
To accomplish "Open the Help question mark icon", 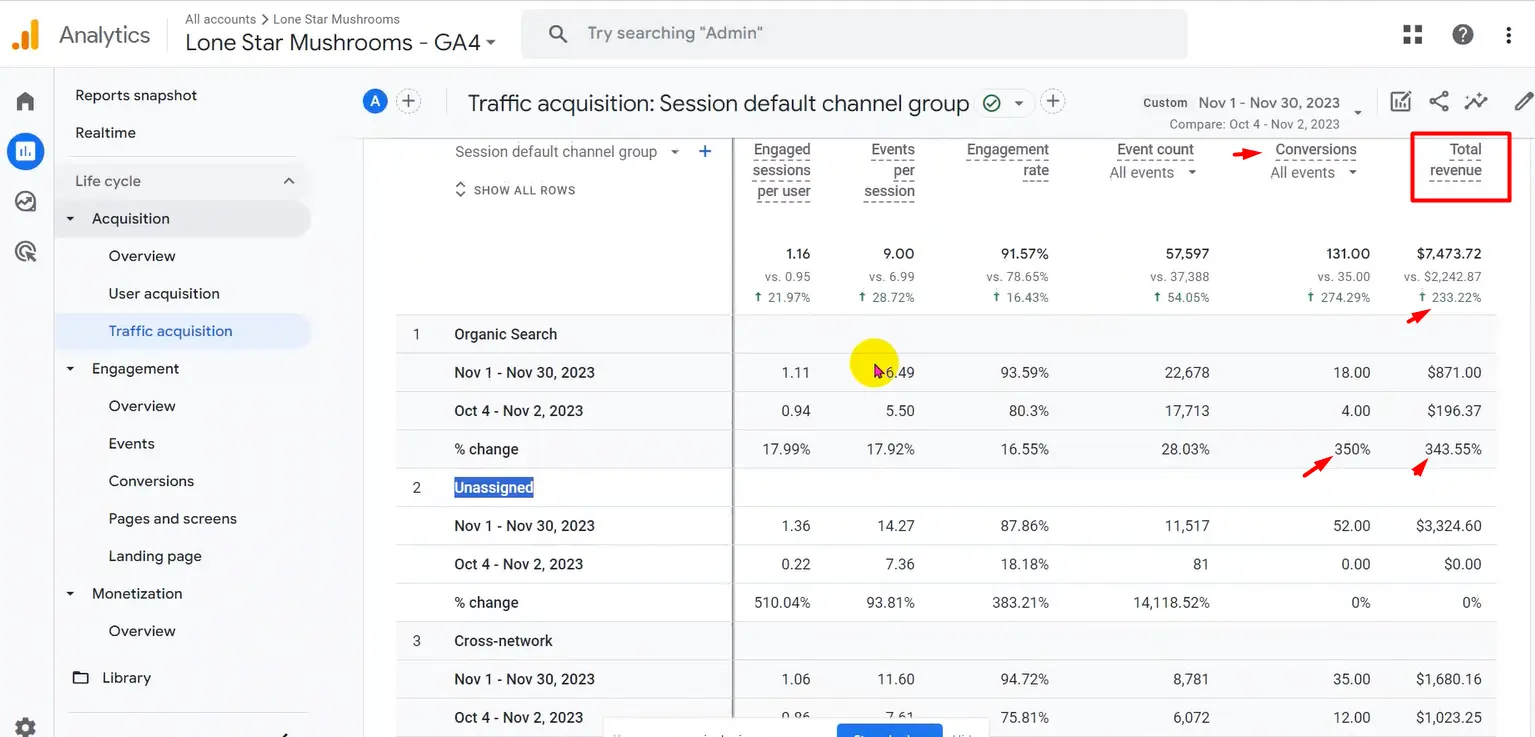I will click(x=1462, y=35).
